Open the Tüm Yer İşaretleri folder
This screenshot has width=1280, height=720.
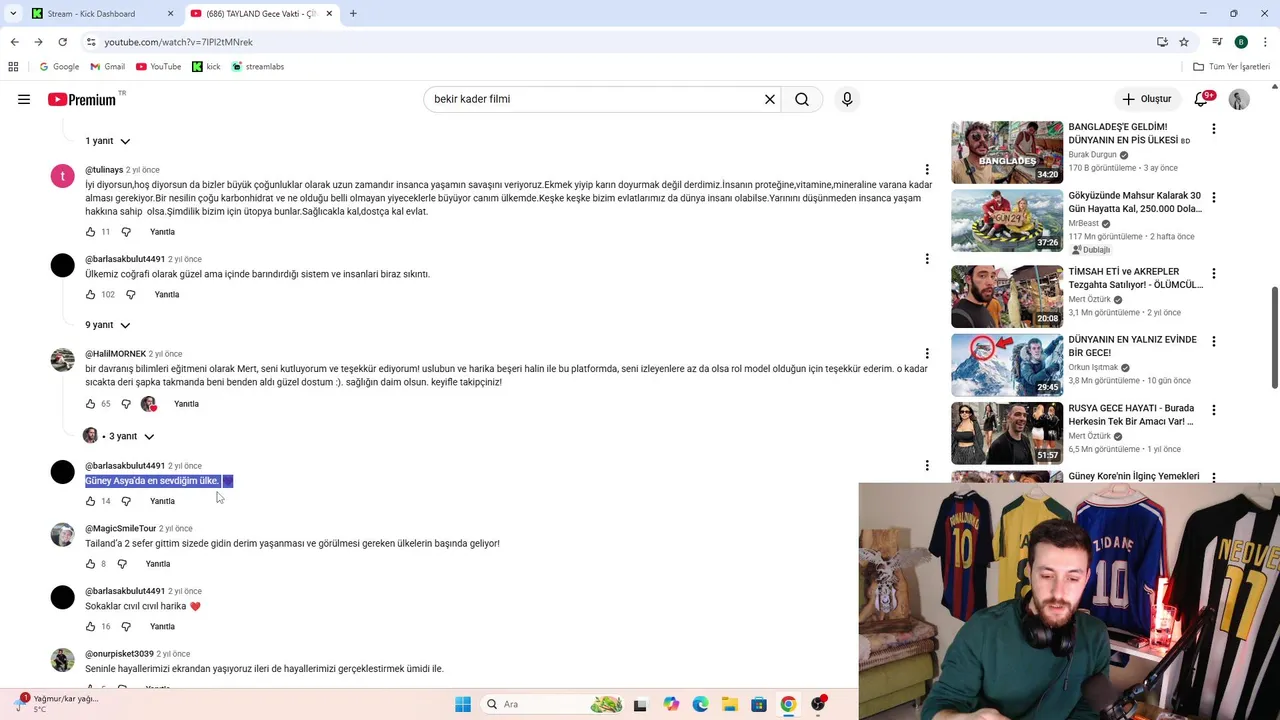(x=1231, y=67)
